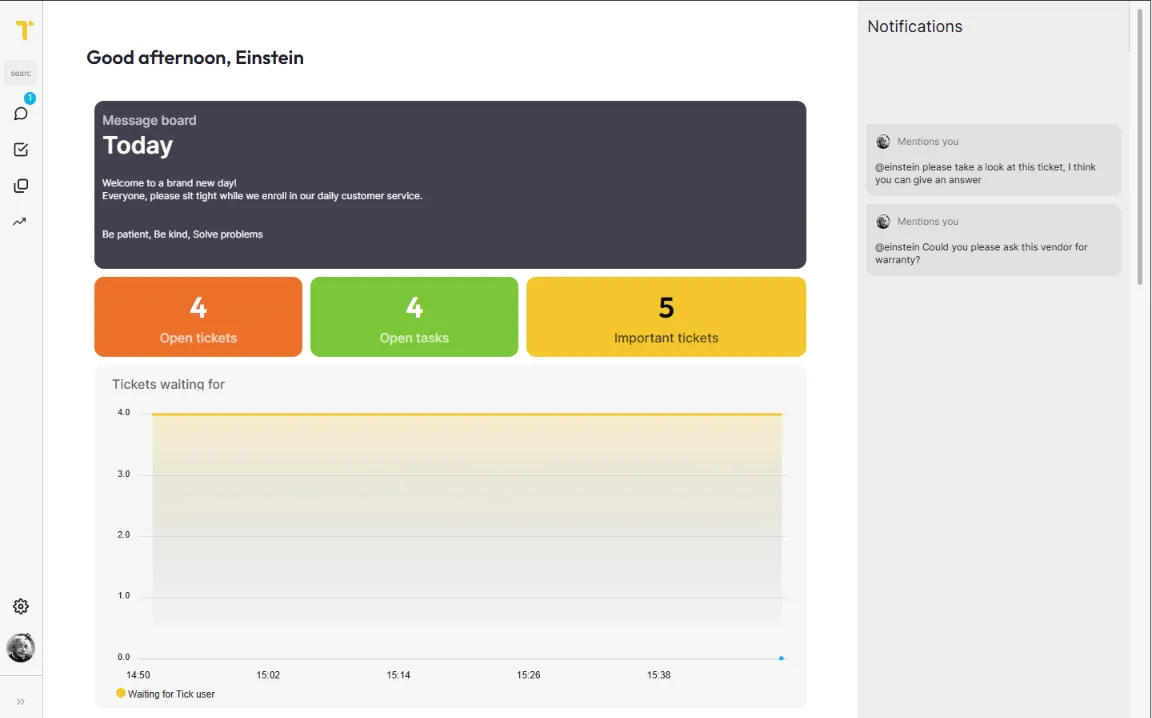Click the 15:38 time axis label

[658, 675]
